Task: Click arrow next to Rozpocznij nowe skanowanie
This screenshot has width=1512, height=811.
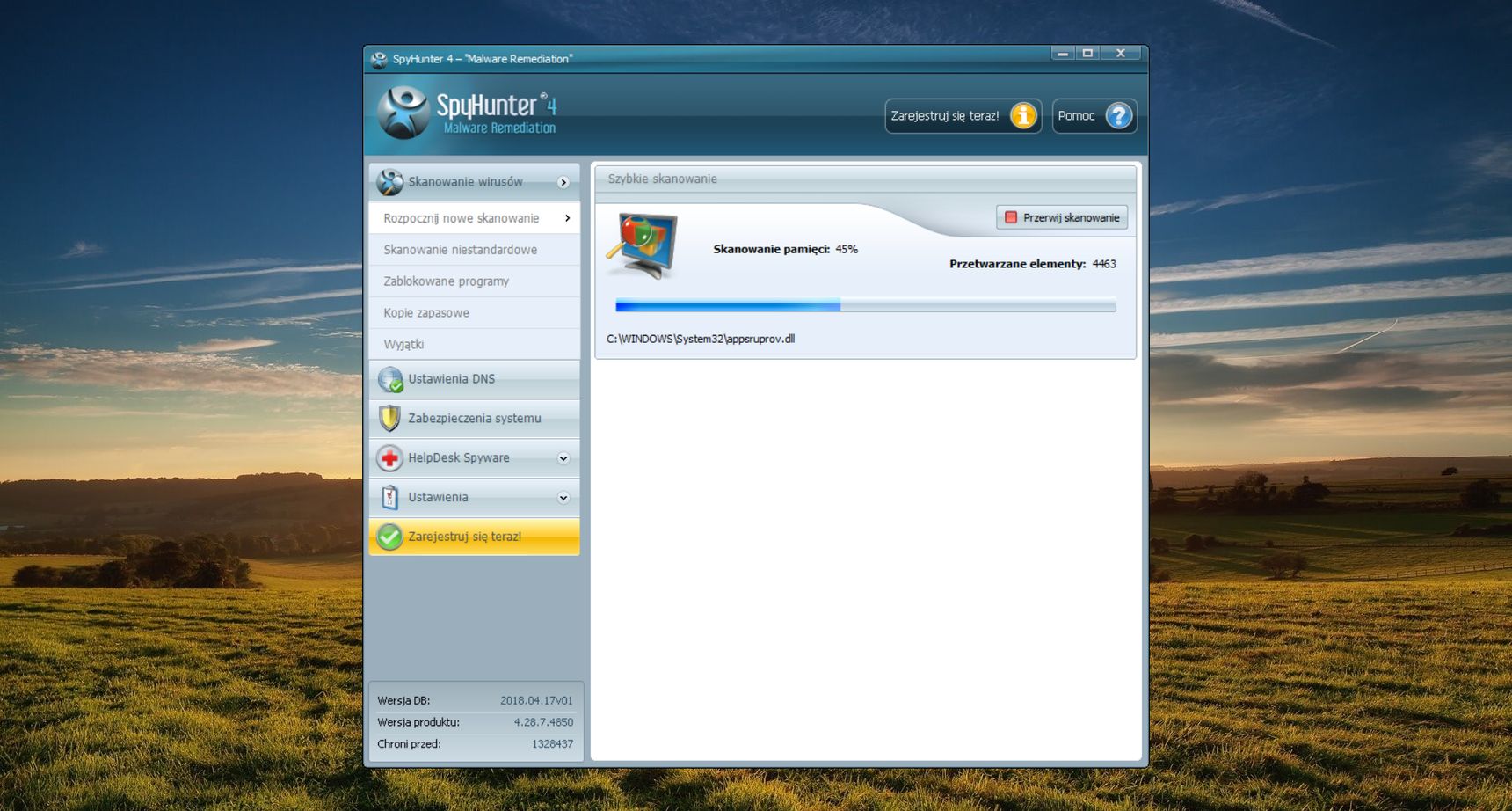Action: click(567, 218)
